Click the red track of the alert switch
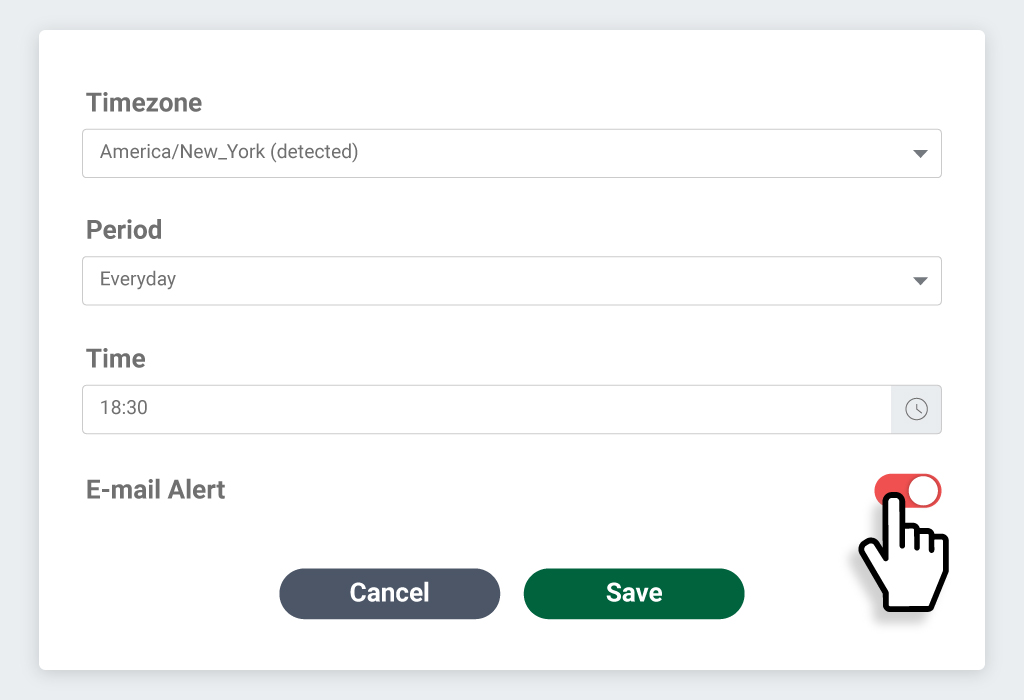1024x700 pixels. pos(889,485)
